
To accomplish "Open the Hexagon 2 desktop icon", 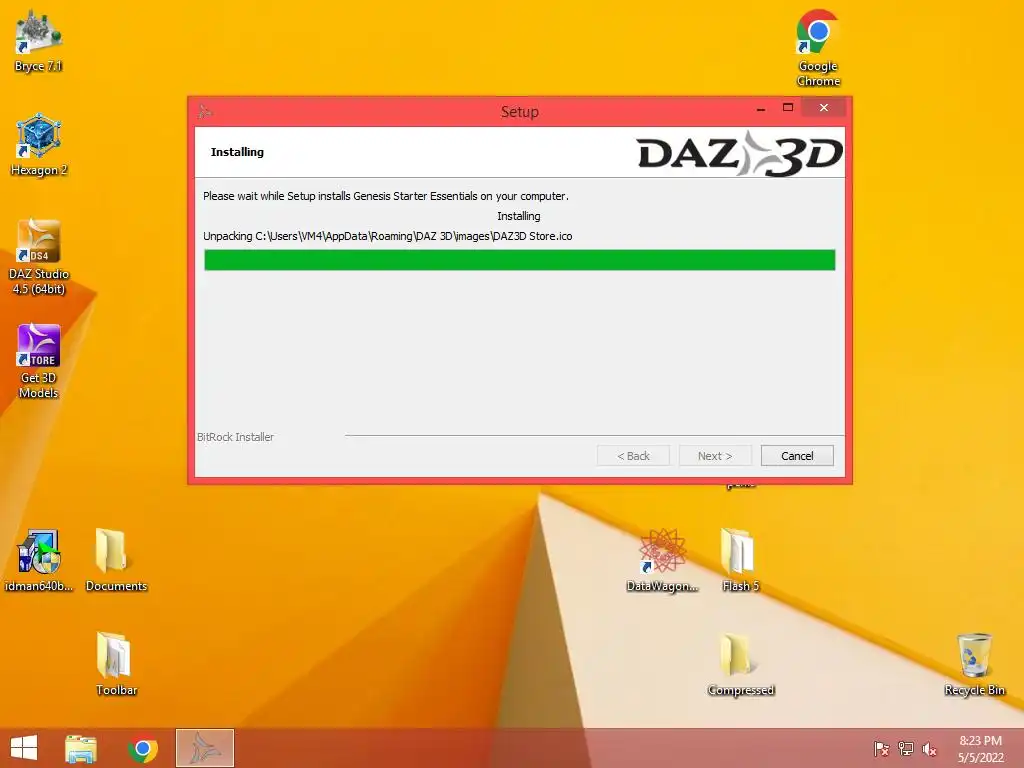I will point(39,145).
